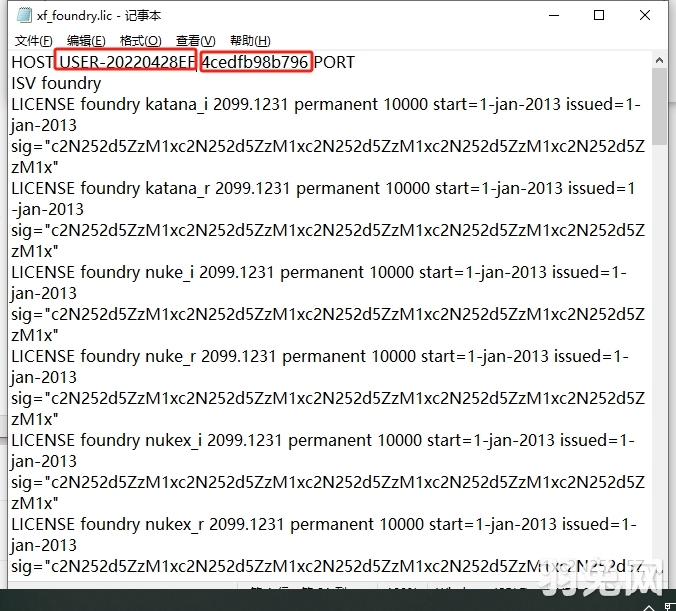Open the 文件(F) menu

point(33,41)
